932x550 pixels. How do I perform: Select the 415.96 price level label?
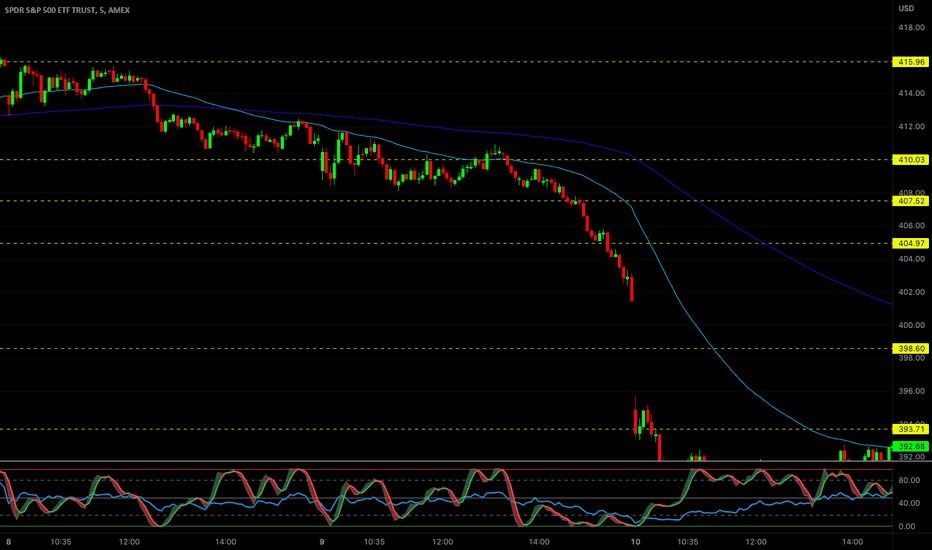[x=911, y=62]
